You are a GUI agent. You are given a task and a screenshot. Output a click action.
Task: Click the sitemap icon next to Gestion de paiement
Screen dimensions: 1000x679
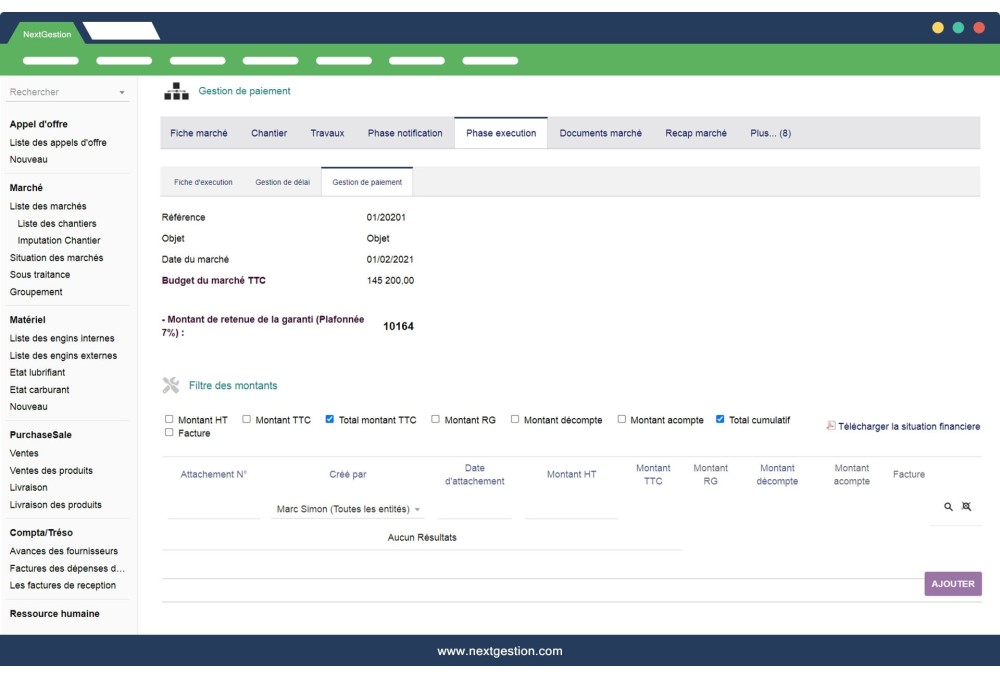(x=176, y=90)
